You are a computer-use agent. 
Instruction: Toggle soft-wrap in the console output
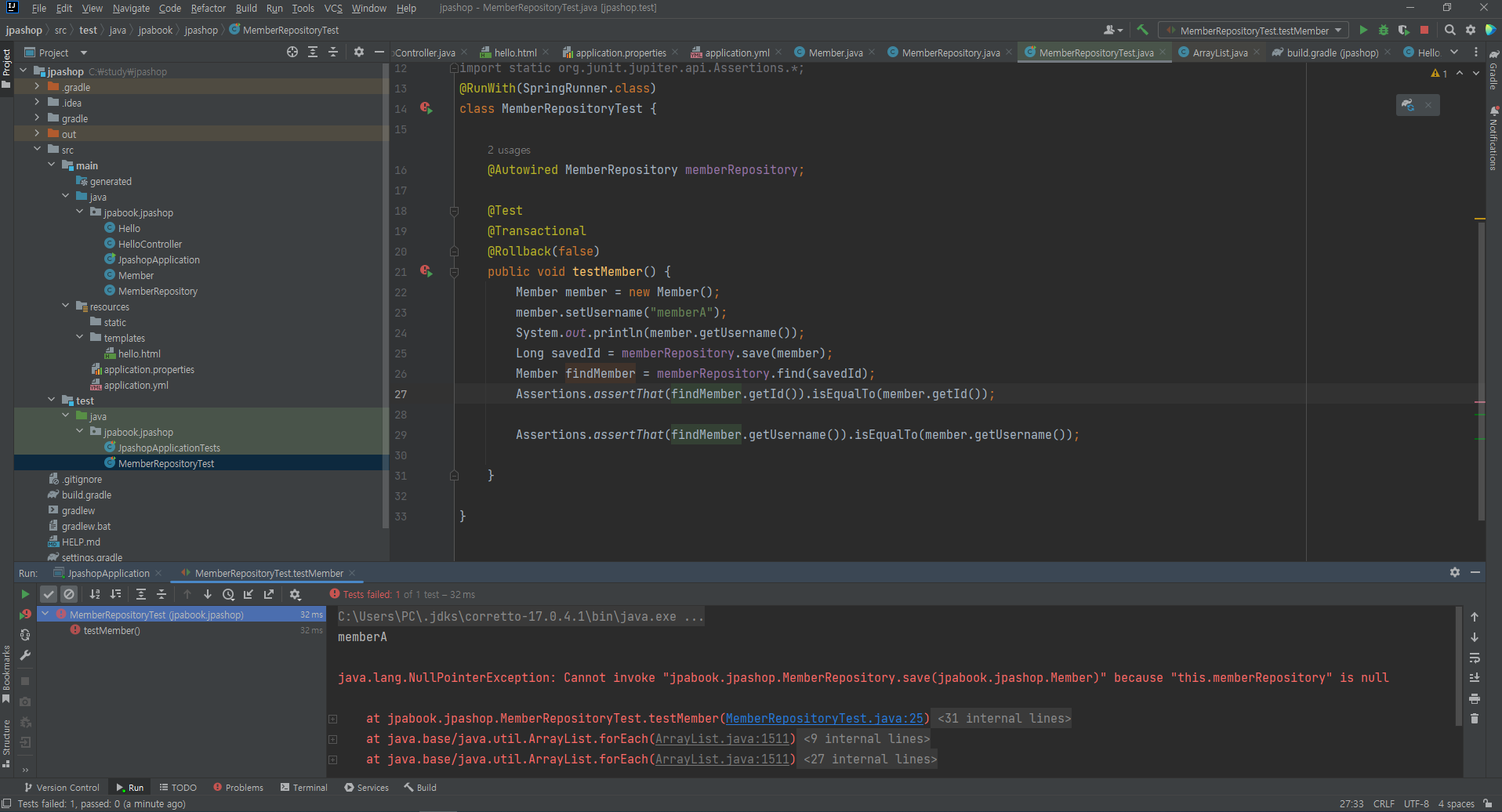click(x=1475, y=658)
